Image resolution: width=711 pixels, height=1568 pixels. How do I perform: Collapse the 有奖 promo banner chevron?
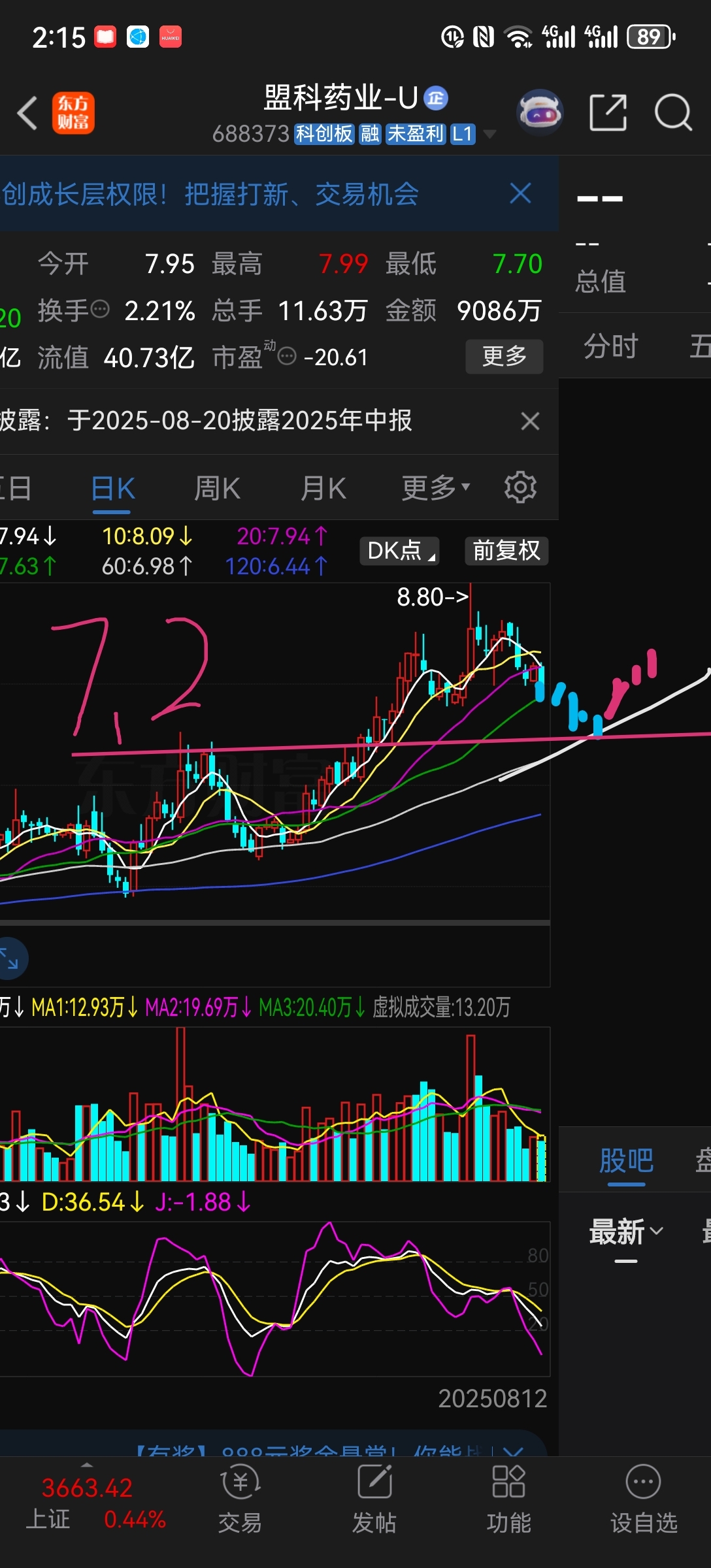pos(513,1452)
